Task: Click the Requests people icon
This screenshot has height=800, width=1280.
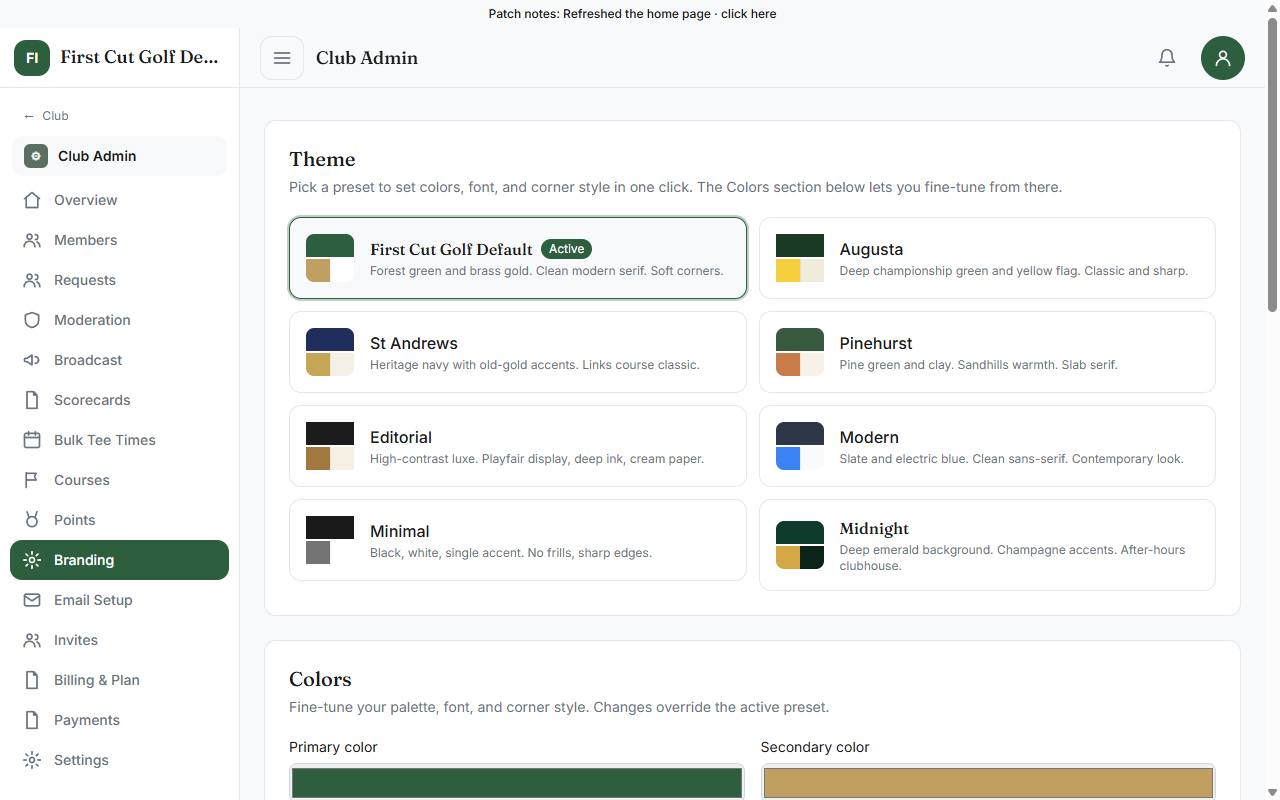Action: pyautogui.click(x=32, y=280)
